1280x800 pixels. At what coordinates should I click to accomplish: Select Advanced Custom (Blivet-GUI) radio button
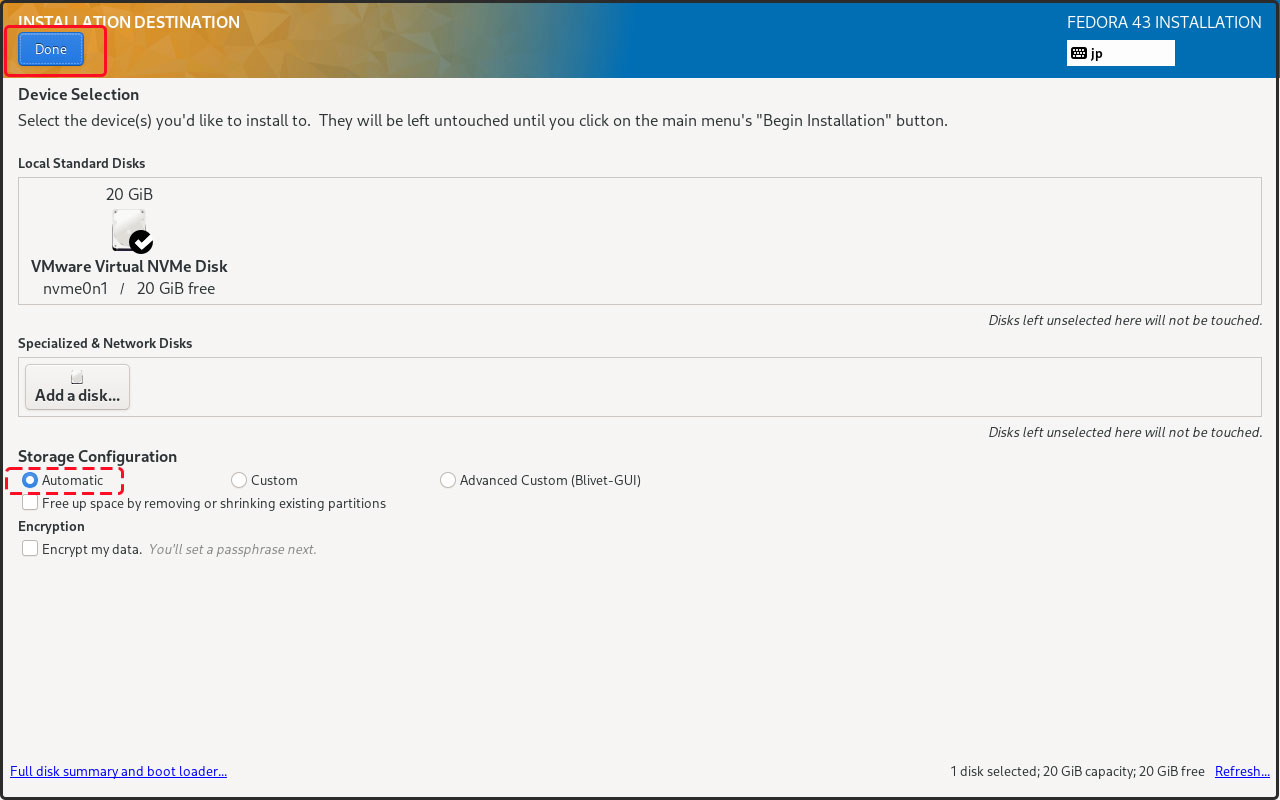[448, 480]
